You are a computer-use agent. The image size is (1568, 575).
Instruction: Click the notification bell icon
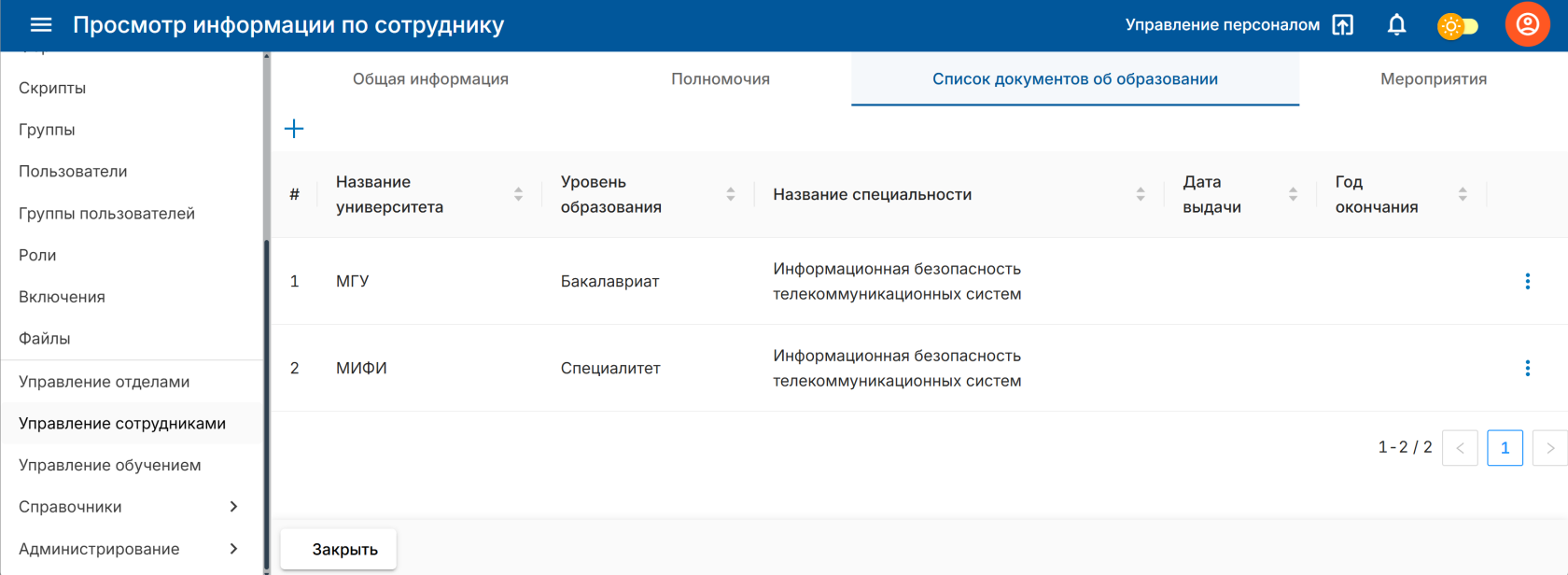[x=1396, y=25]
